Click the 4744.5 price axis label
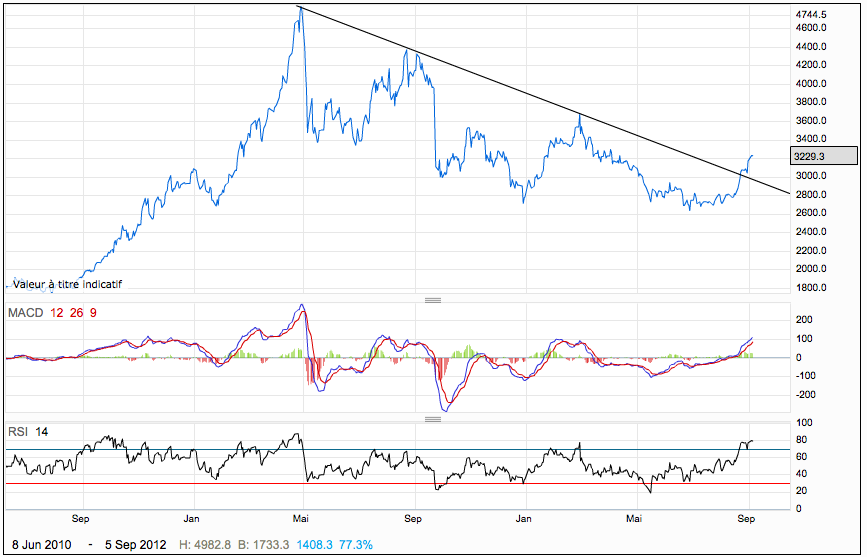 coord(811,14)
